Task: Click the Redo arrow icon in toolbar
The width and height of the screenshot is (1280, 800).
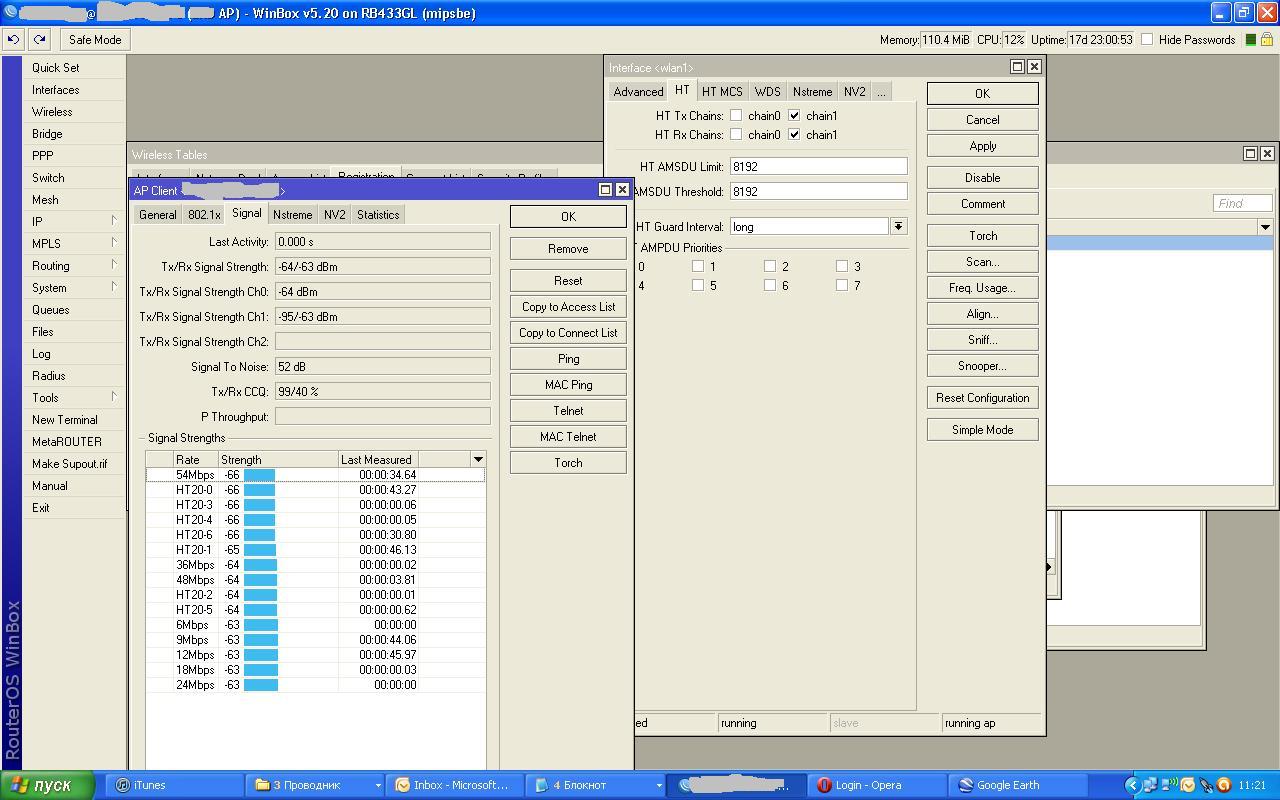Action: pyautogui.click(x=39, y=40)
